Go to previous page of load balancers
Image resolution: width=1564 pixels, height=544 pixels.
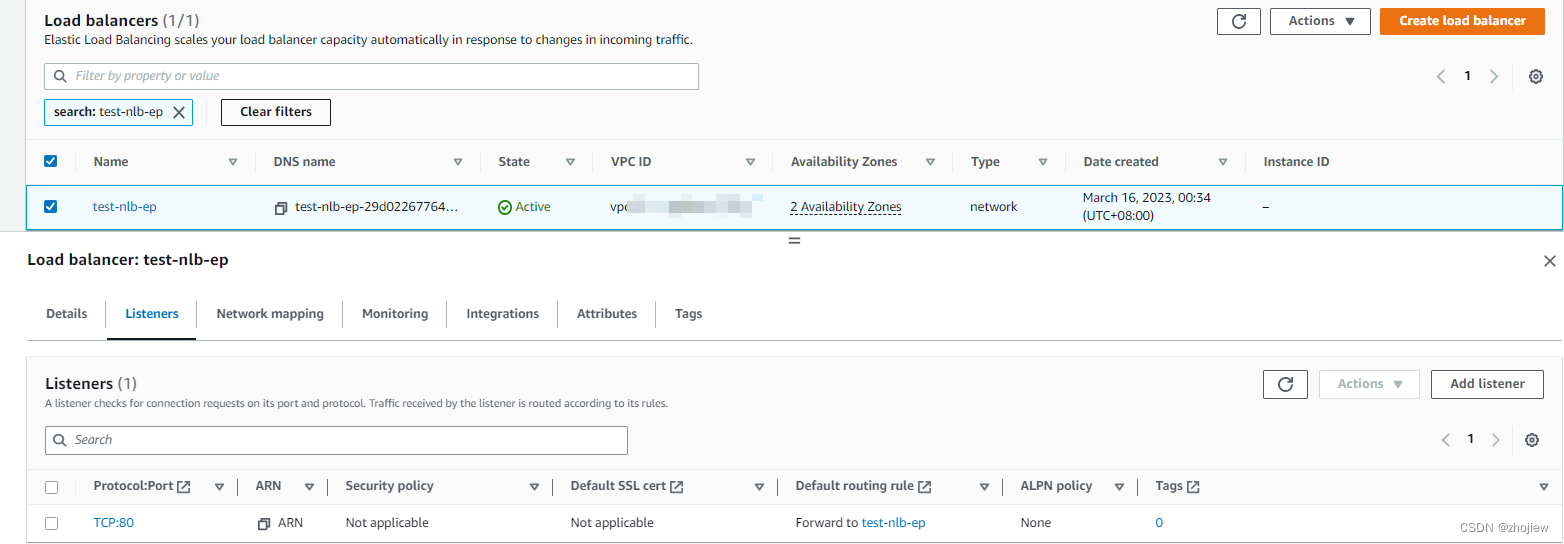pyautogui.click(x=1441, y=76)
